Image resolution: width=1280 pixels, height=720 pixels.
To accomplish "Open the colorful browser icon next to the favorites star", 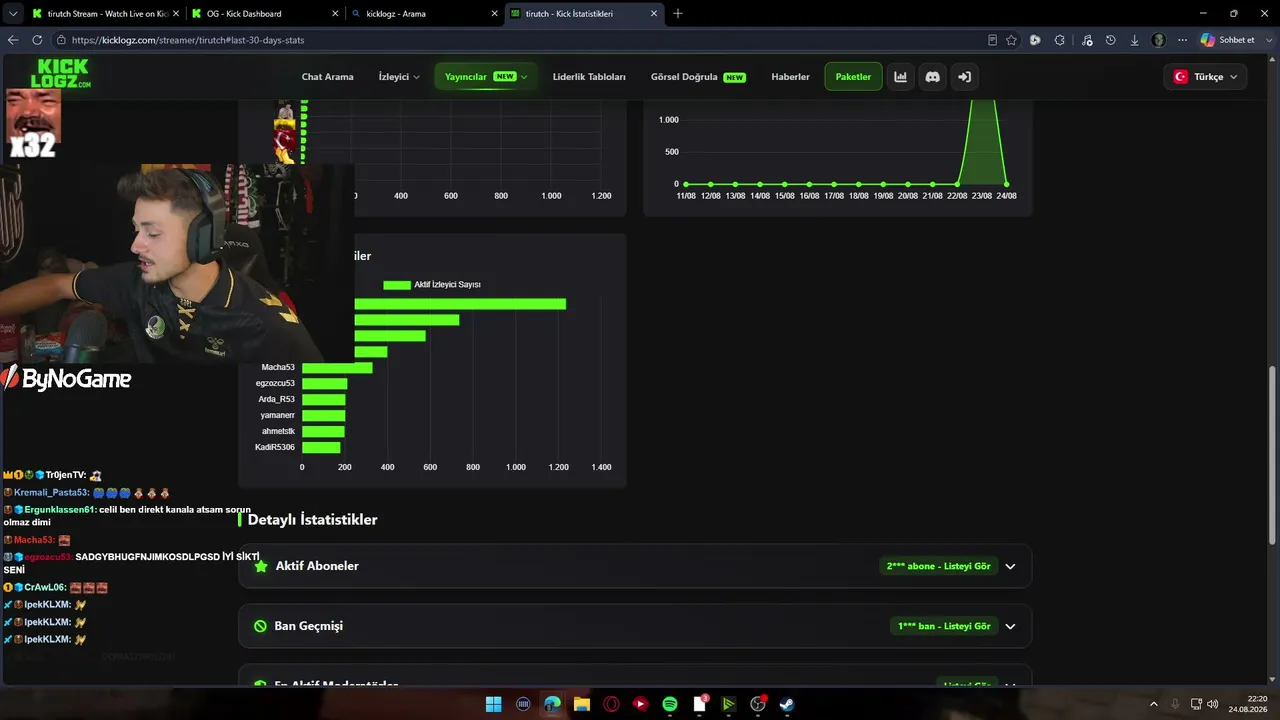I will 1035,40.
